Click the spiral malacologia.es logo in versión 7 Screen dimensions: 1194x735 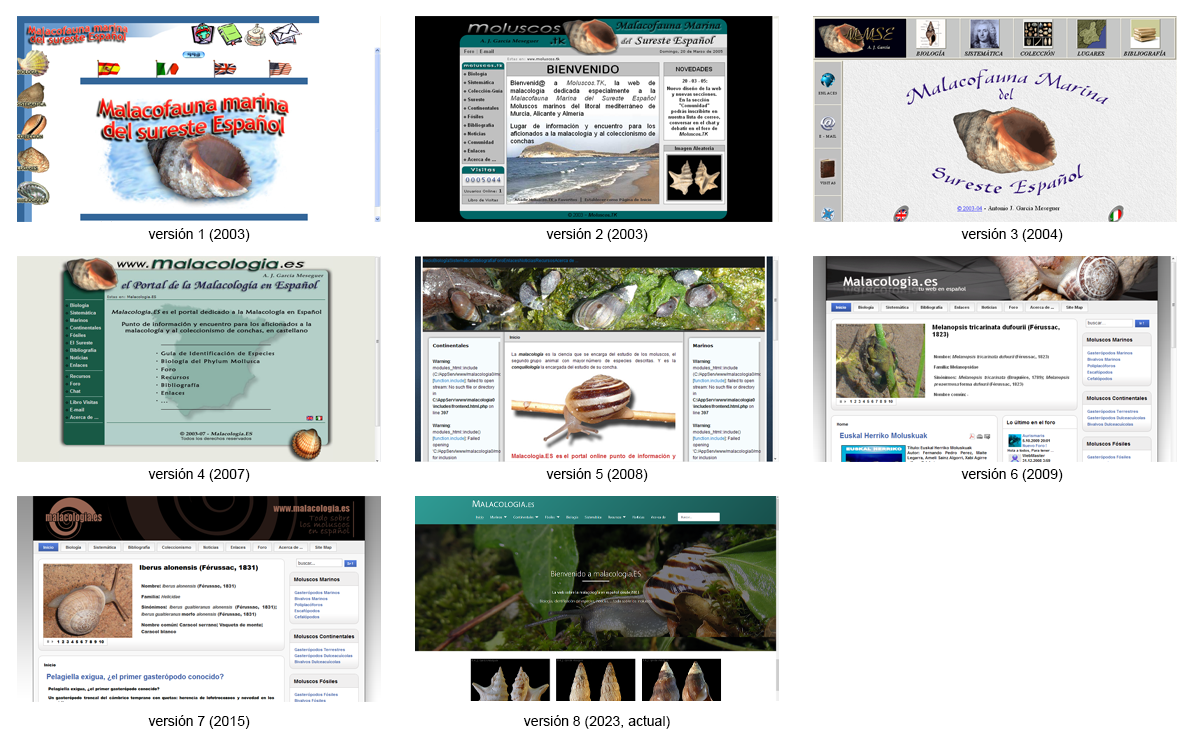coord(73,517)
